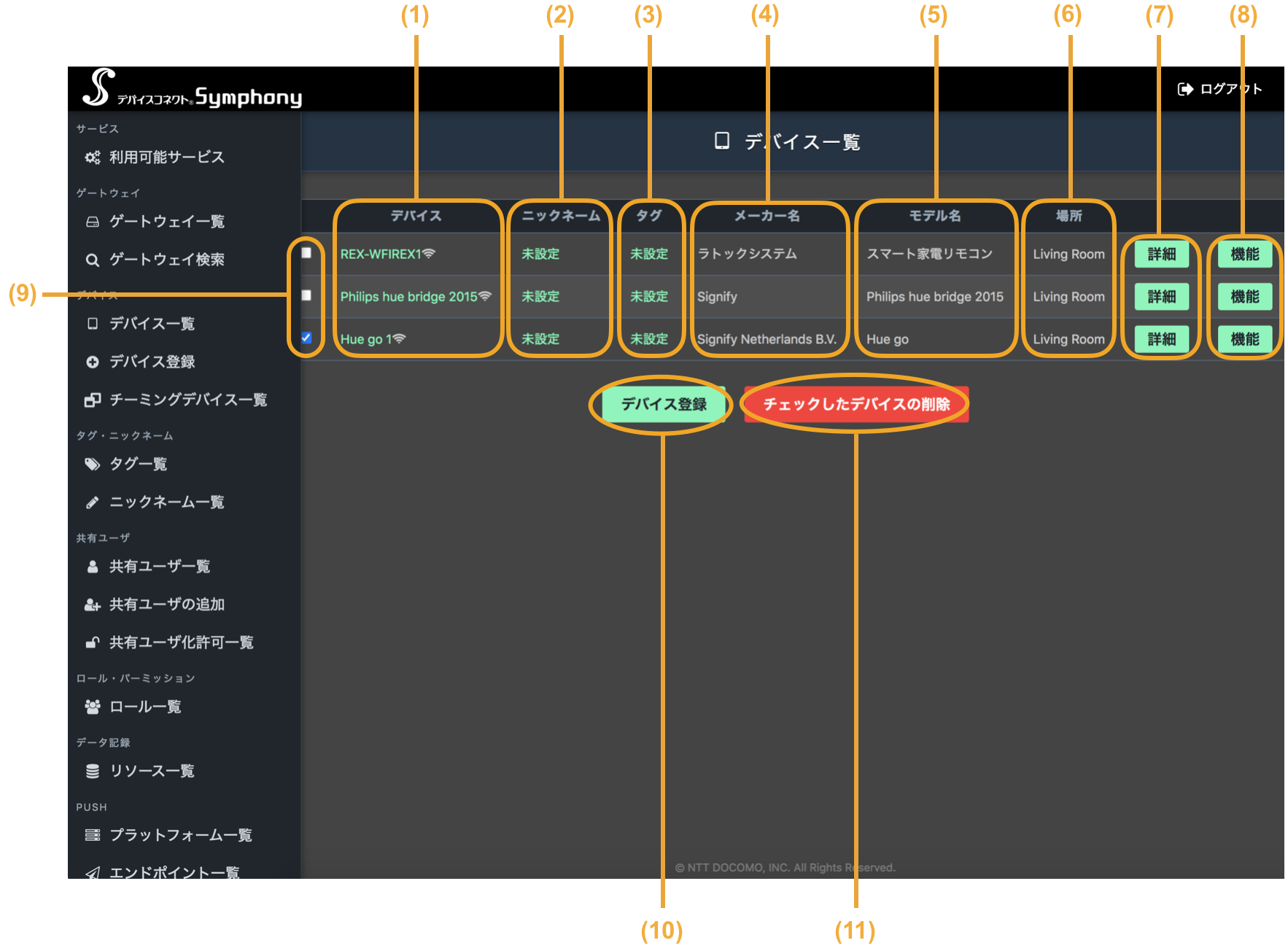The image size is (1288, 951).
Task: Click tag 未設定 for Philips hue bridge 2015
Action: tap(649, 296)
